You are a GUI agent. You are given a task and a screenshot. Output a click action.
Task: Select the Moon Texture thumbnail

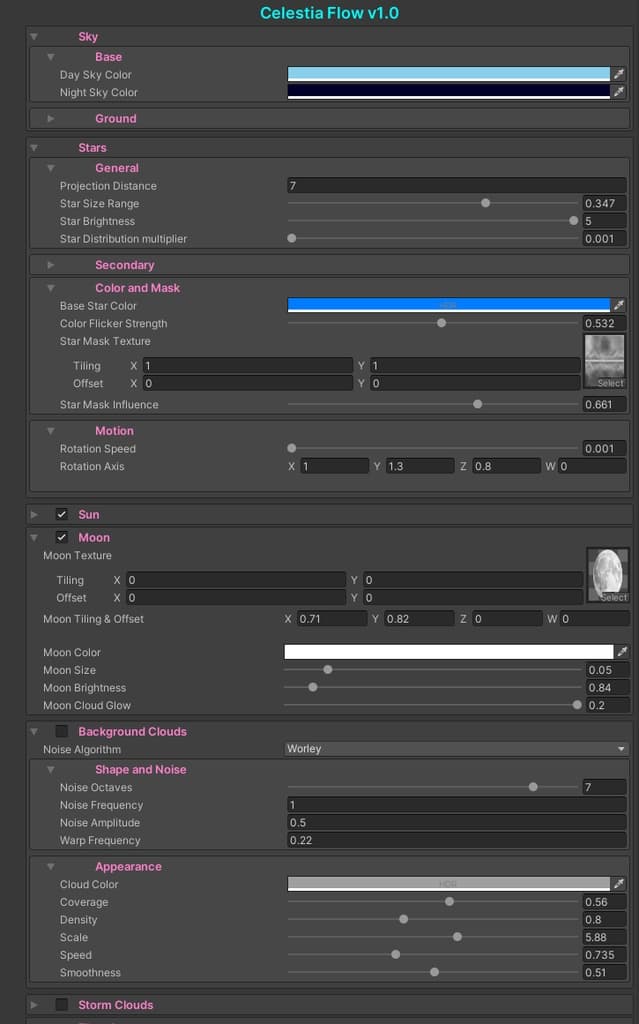tap(608, 575)
